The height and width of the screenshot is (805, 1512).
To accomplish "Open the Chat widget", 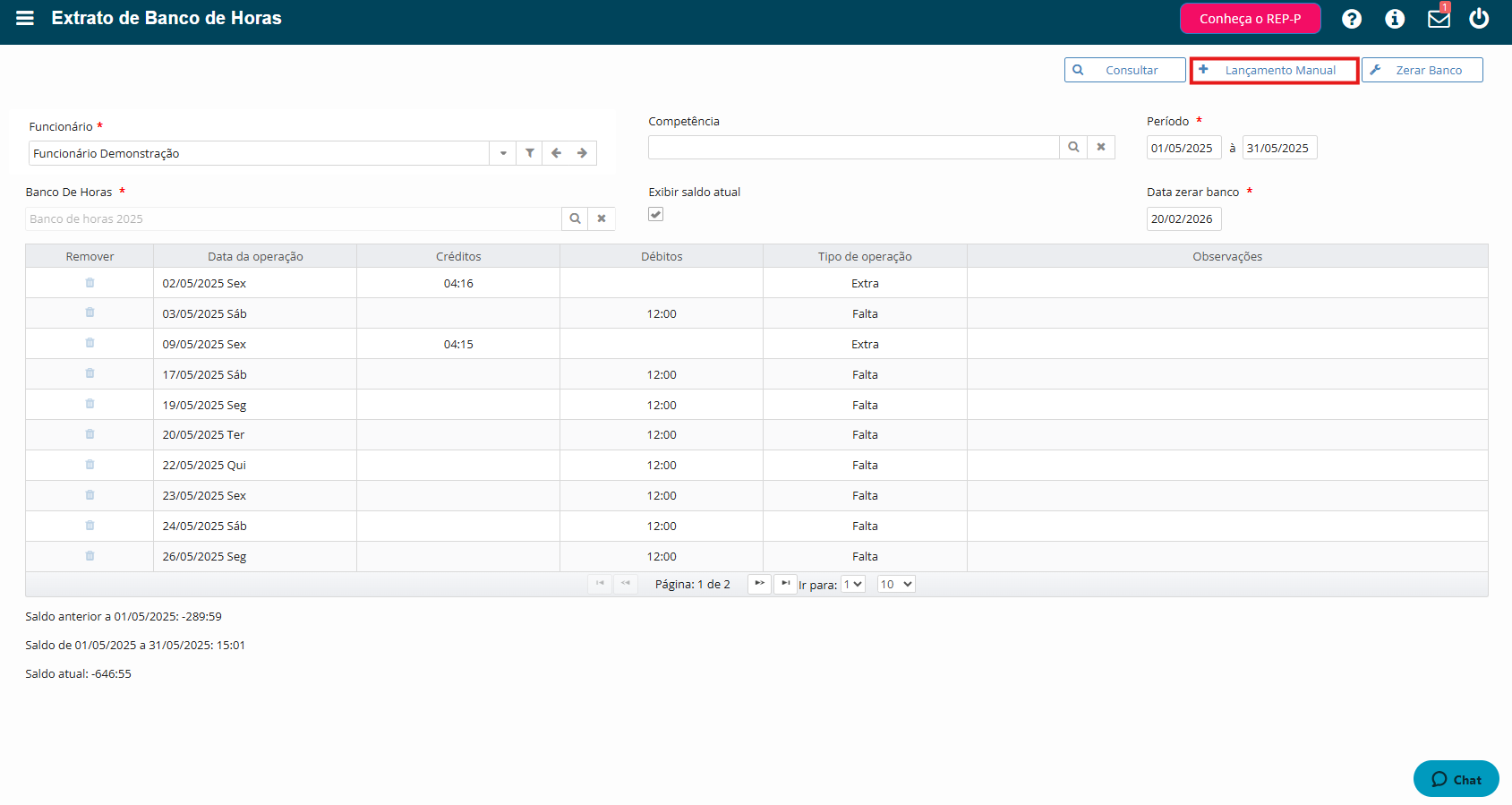I will 1456,779.
